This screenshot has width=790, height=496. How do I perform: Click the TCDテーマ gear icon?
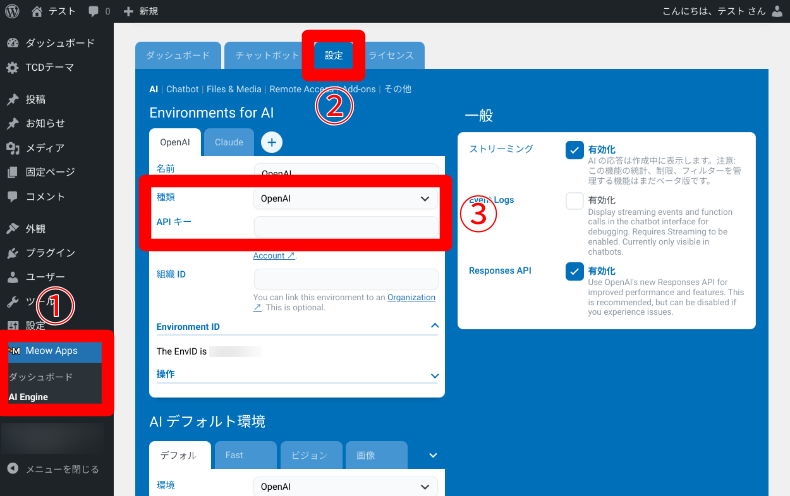[13, 68]
